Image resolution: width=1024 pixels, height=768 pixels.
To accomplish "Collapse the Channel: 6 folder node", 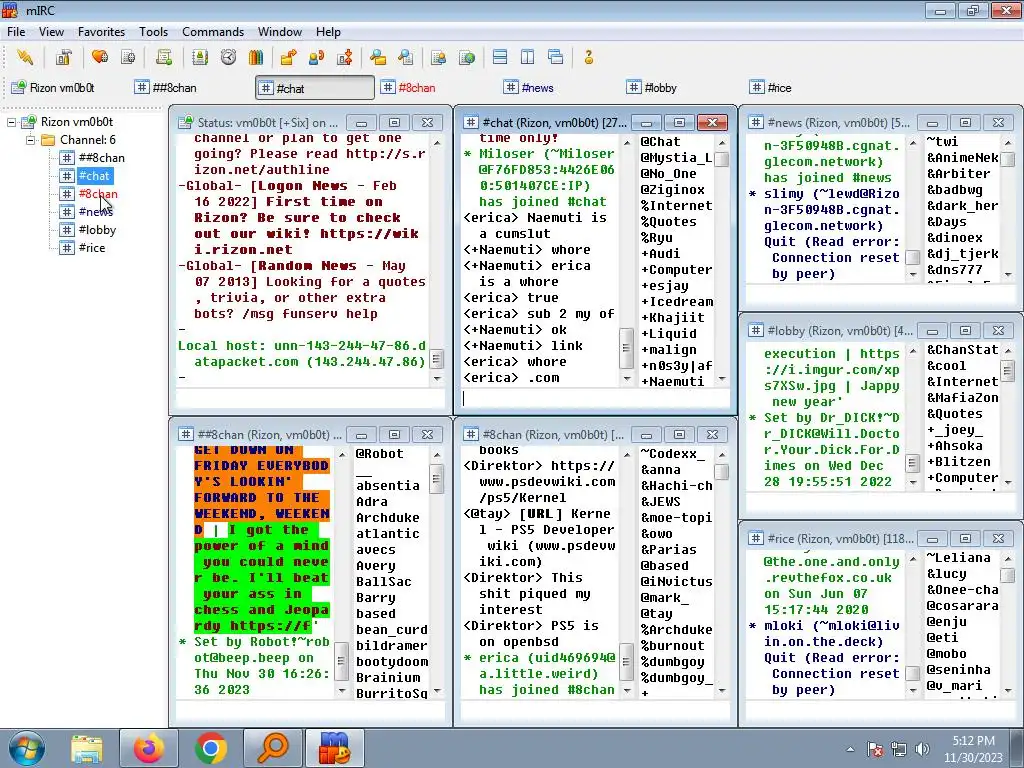I will tap(30, 140).
